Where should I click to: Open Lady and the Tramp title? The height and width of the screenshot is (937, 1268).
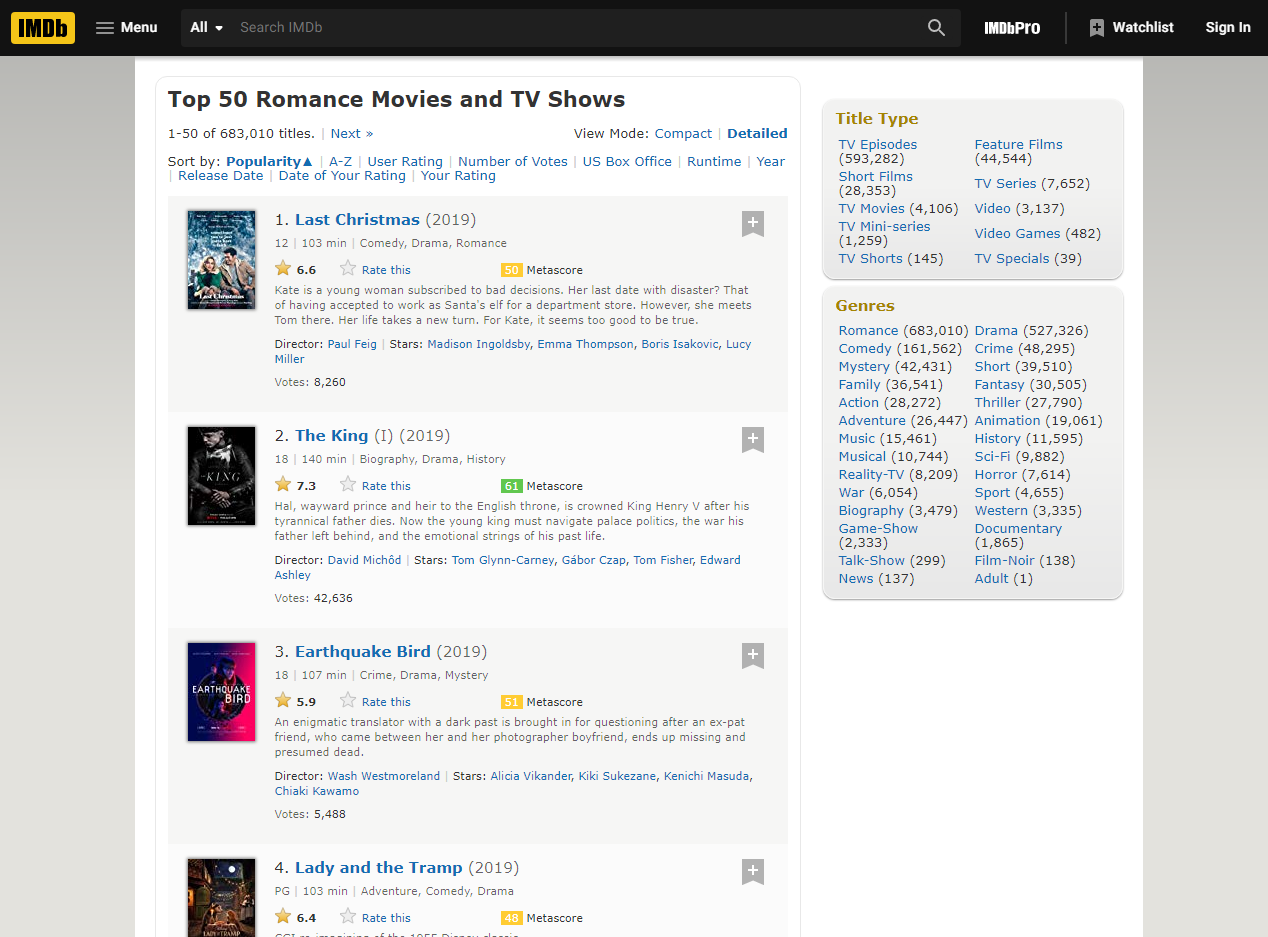pos(379,868)
